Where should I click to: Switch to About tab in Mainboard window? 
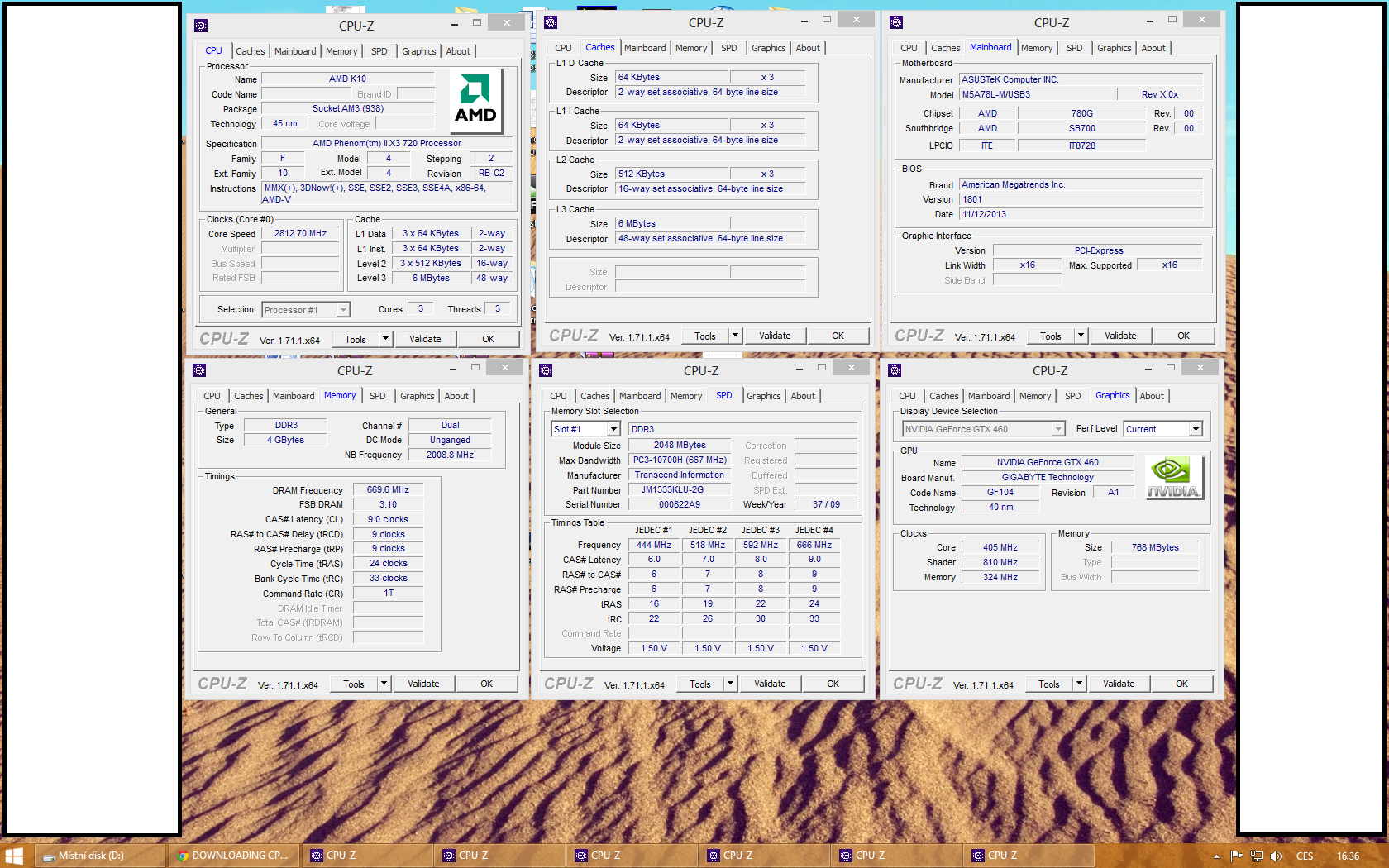point(1153,48)
